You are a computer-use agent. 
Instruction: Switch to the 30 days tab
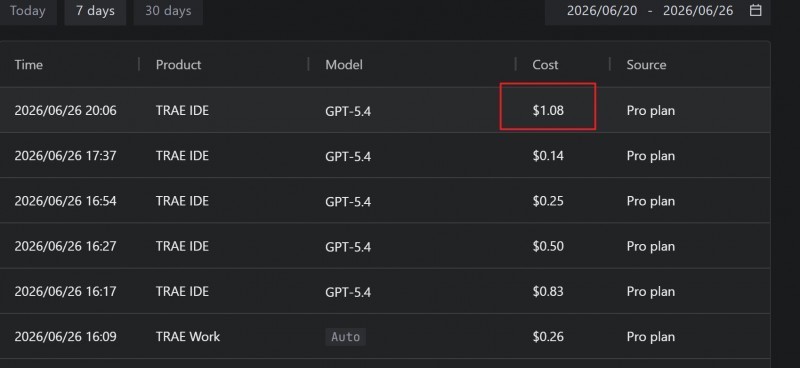click(x=168, y=11)
